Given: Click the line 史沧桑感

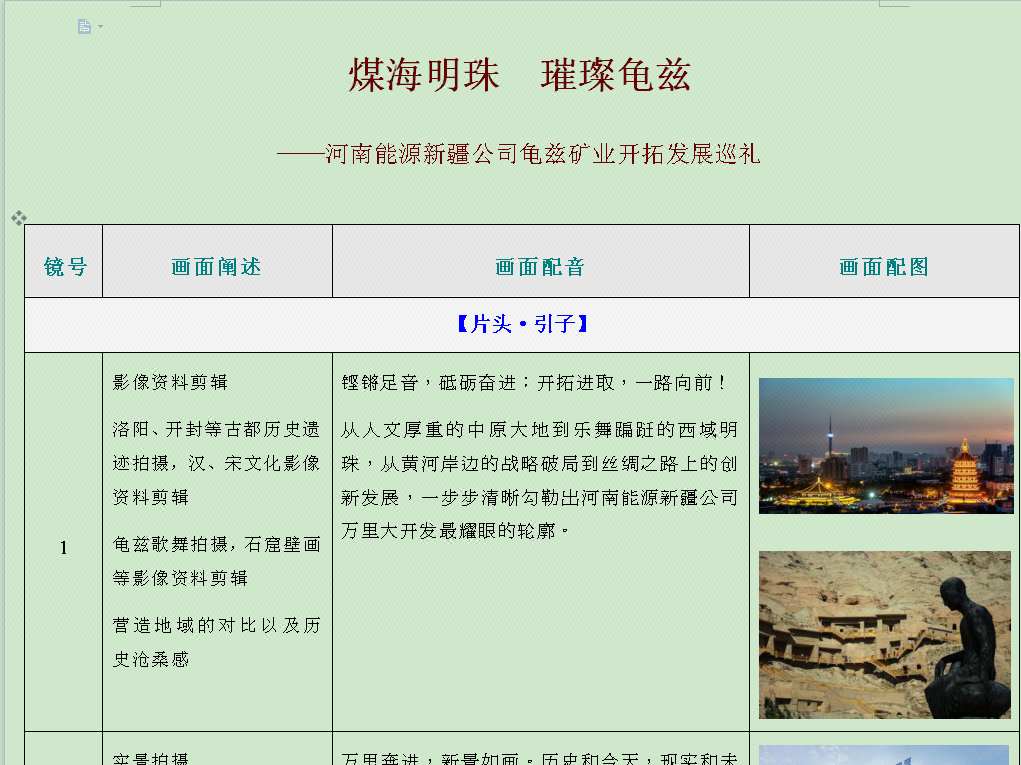Looking at the screenshot, I should pos(150,660).
